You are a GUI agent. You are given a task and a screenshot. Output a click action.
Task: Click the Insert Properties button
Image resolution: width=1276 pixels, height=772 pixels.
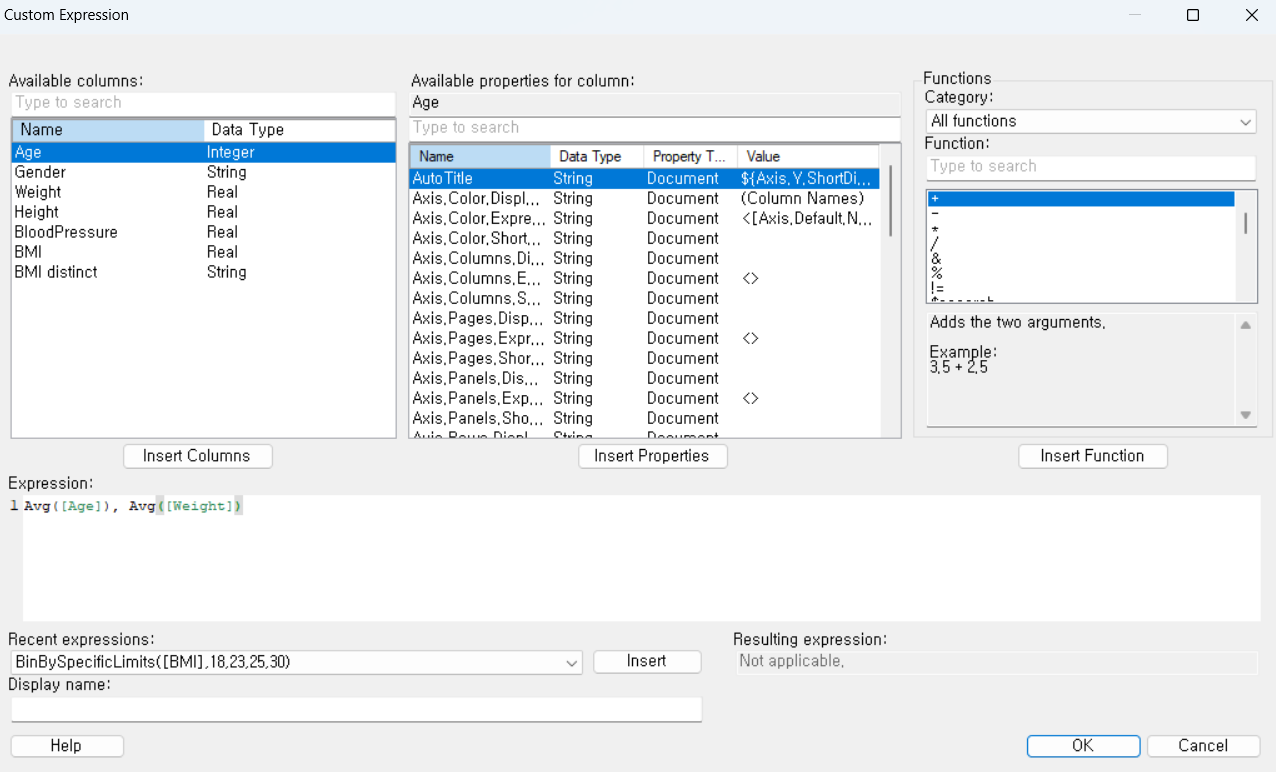click(x=652, y=456)
